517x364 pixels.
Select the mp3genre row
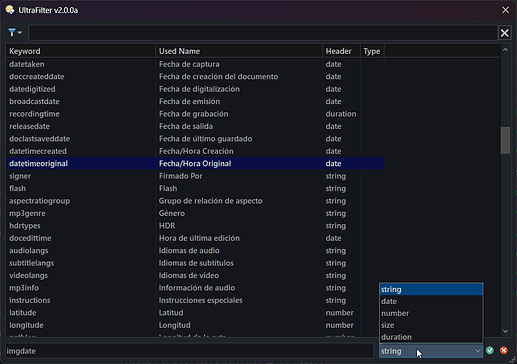pyautogui.click(x=195, y=213)
